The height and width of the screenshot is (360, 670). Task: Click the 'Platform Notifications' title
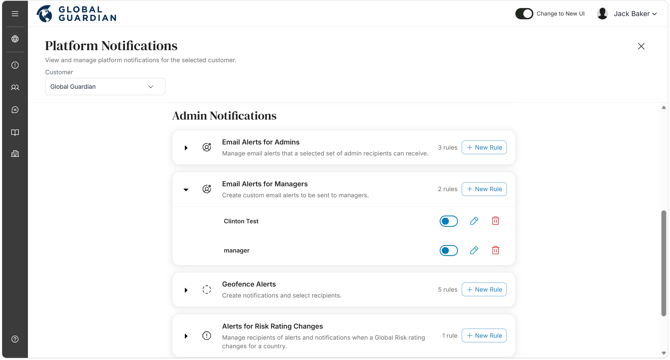(111, 46)
